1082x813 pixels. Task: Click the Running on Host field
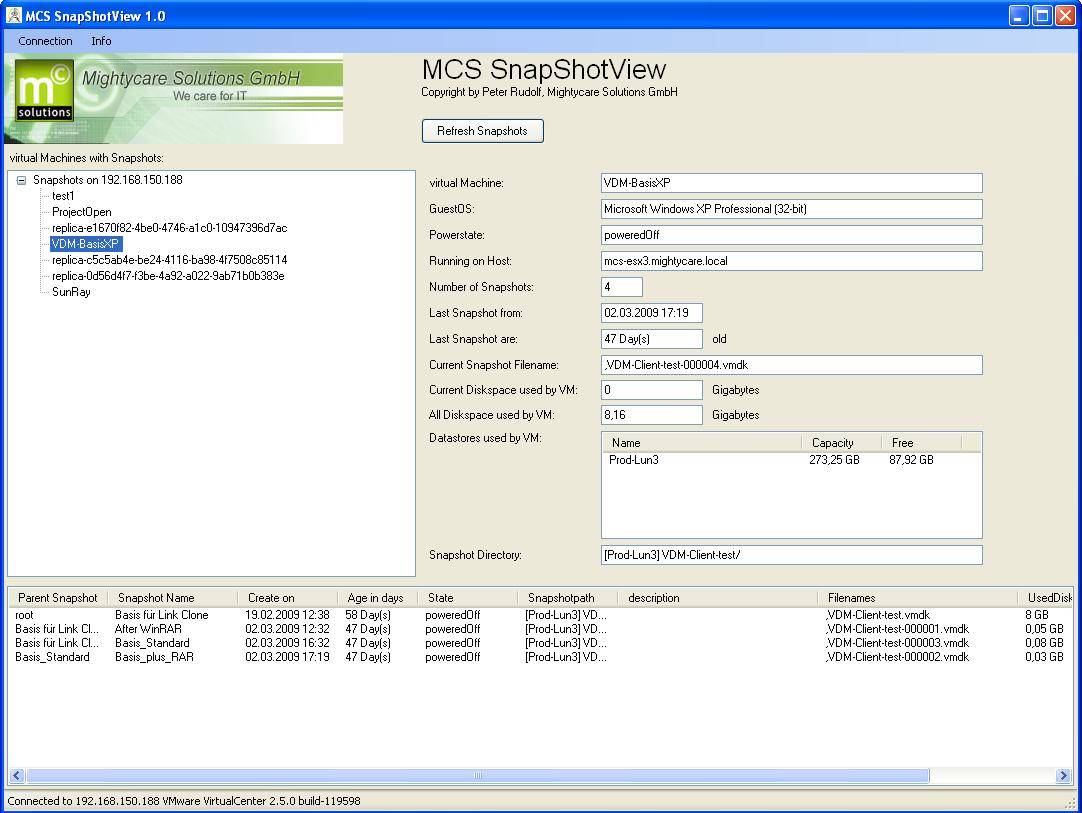(x=791, y=261)
